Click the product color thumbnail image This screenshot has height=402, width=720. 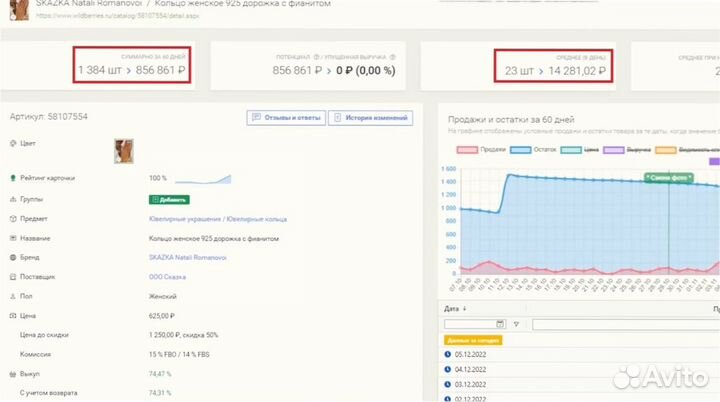(126, 151)
